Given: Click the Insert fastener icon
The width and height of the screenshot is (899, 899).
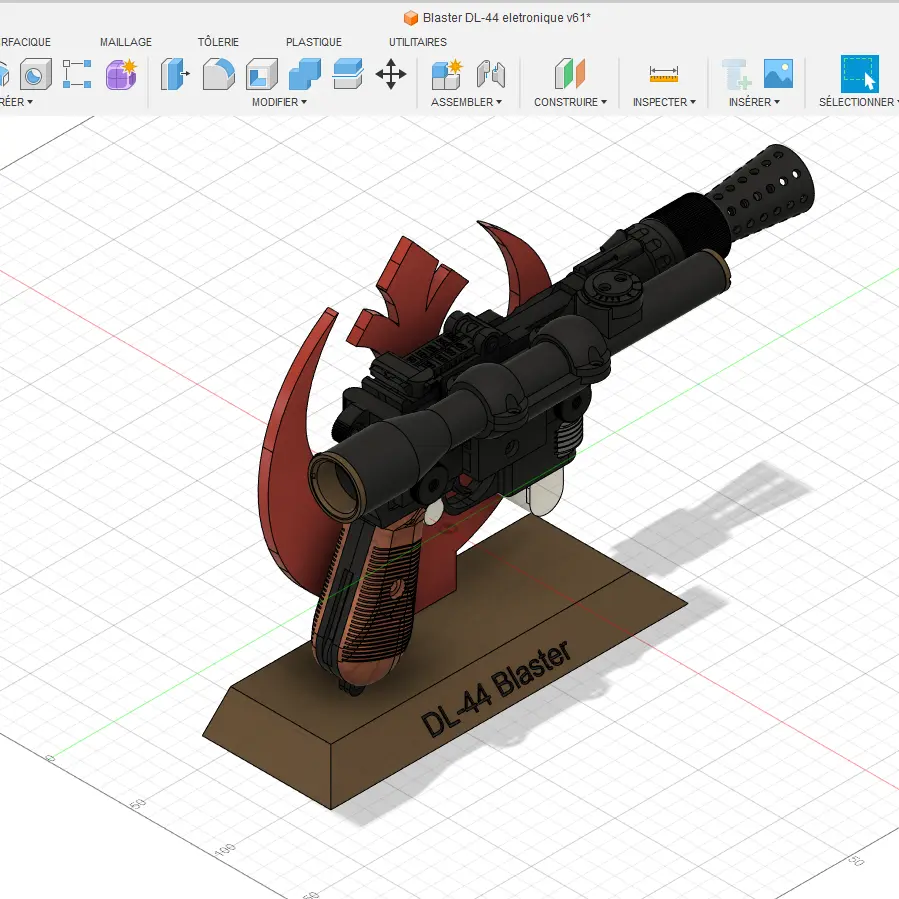Looking at the screenshot, I should click(736, 74).
